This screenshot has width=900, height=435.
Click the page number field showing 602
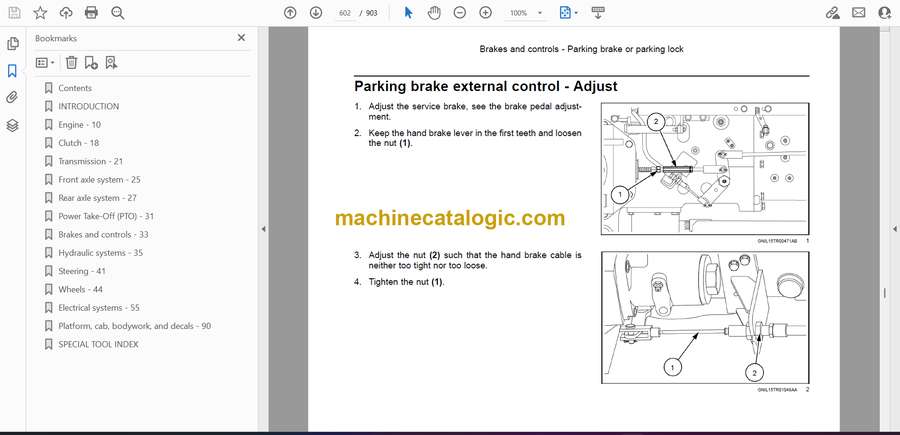pos(344,13)
